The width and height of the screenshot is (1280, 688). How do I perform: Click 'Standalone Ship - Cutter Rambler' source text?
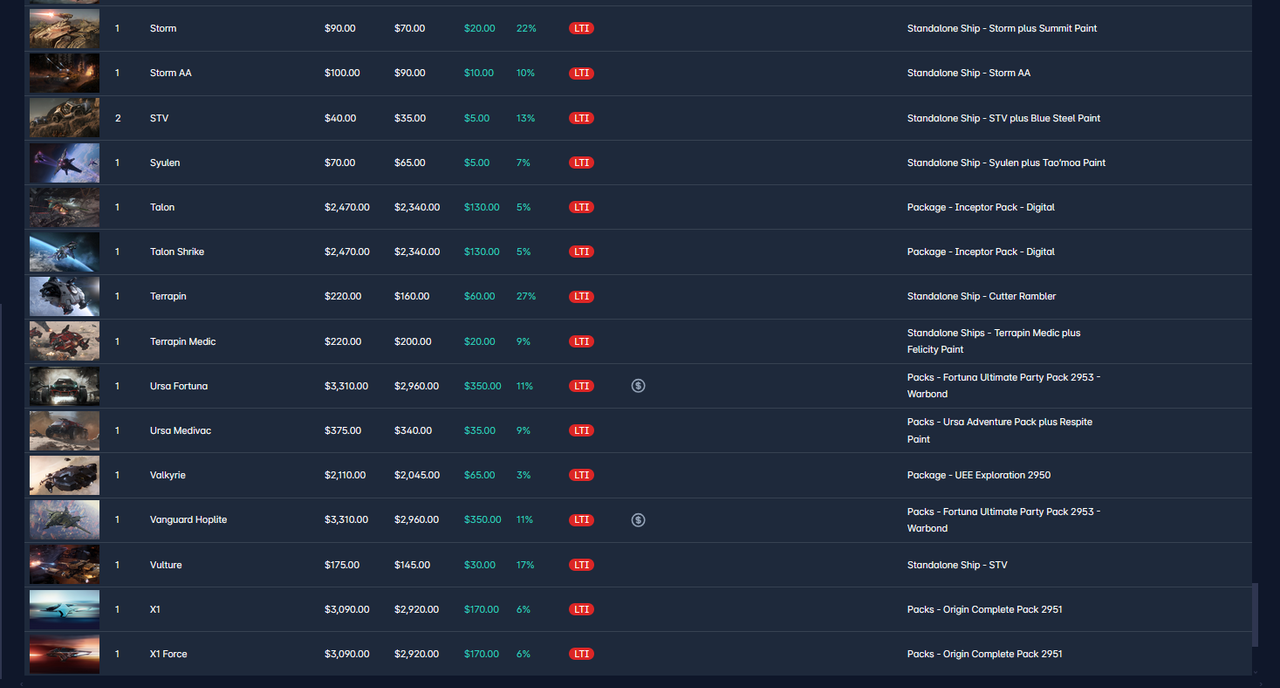click(982, 297)
